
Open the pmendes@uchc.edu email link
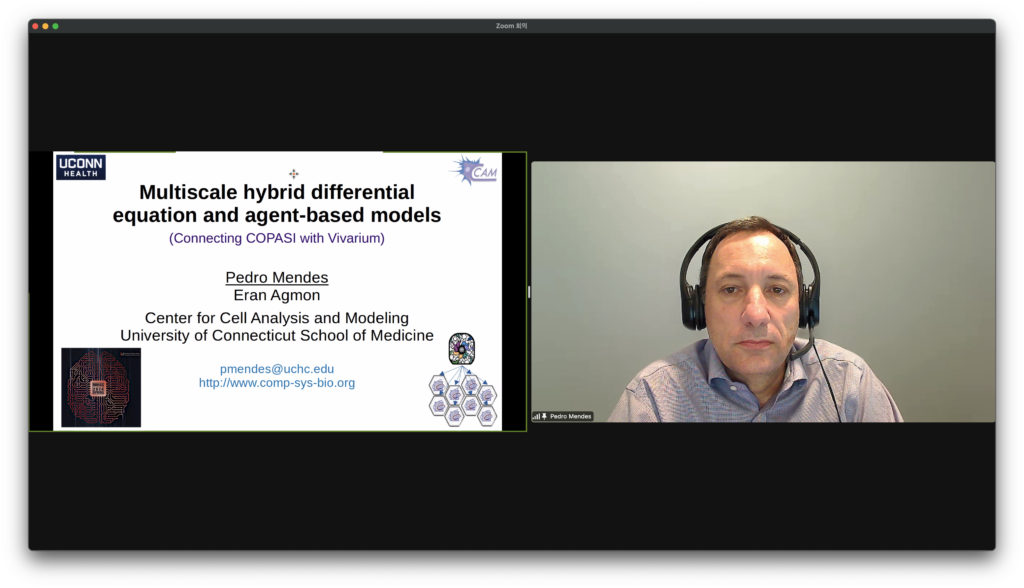277,369
